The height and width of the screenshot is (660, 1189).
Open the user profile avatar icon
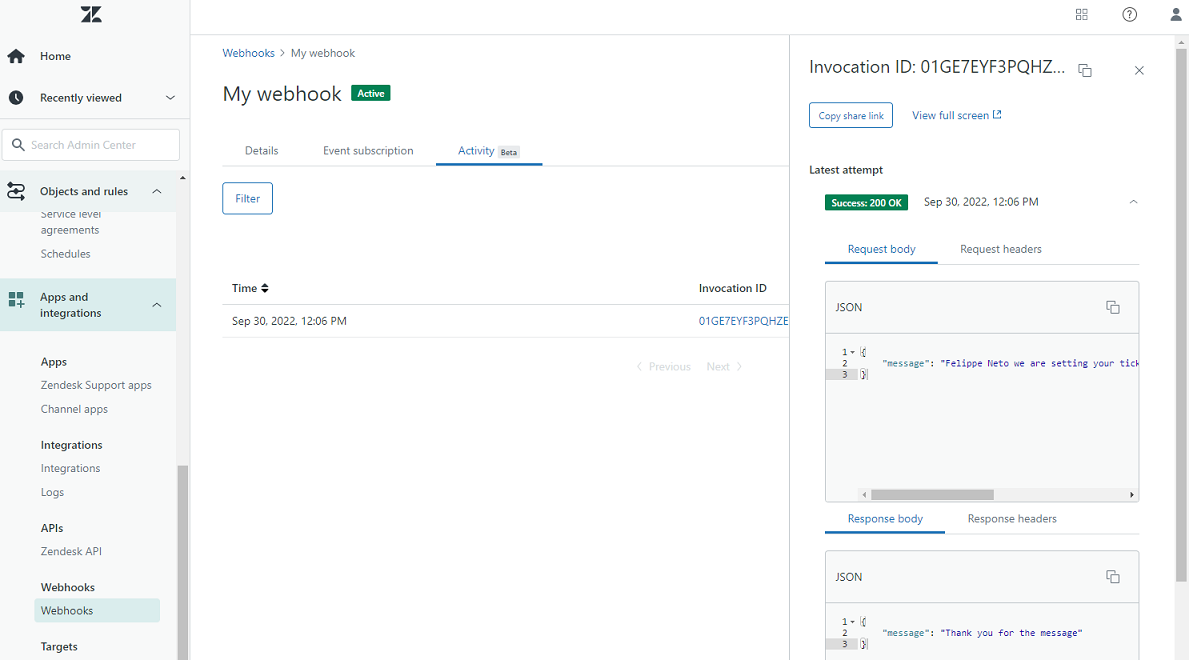1175,14
